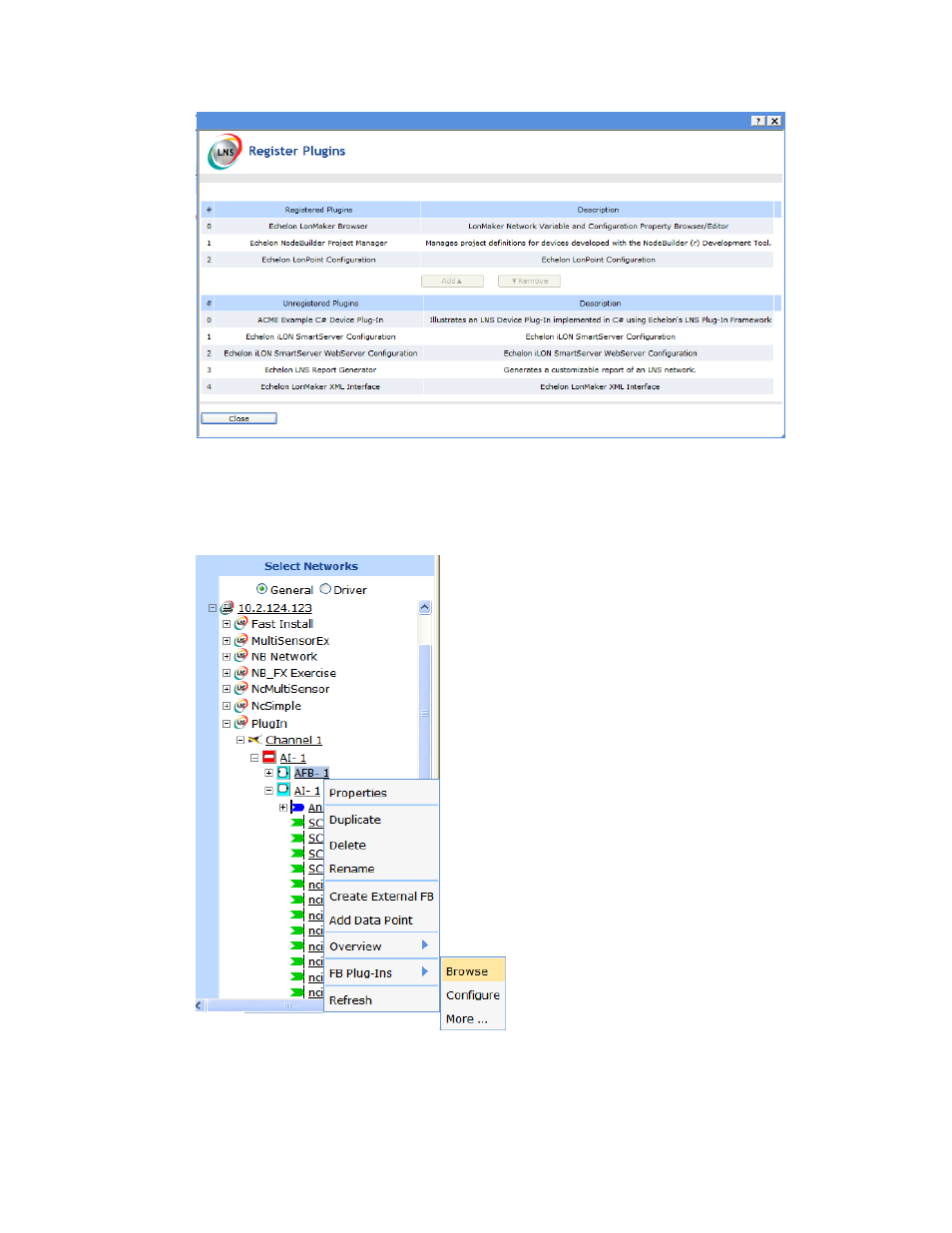The width and height of the screenshot is (952, 1233).
Task: Choose Refresh from the context menu
Action: point(381,1000)
